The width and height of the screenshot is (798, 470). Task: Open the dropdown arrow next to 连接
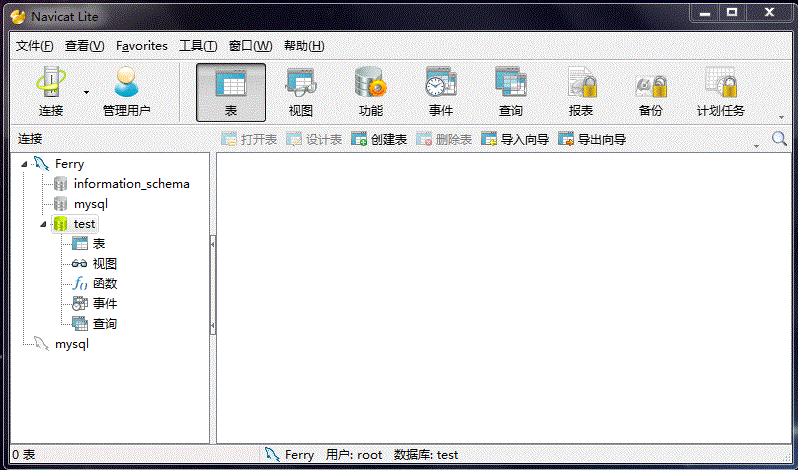86,92
